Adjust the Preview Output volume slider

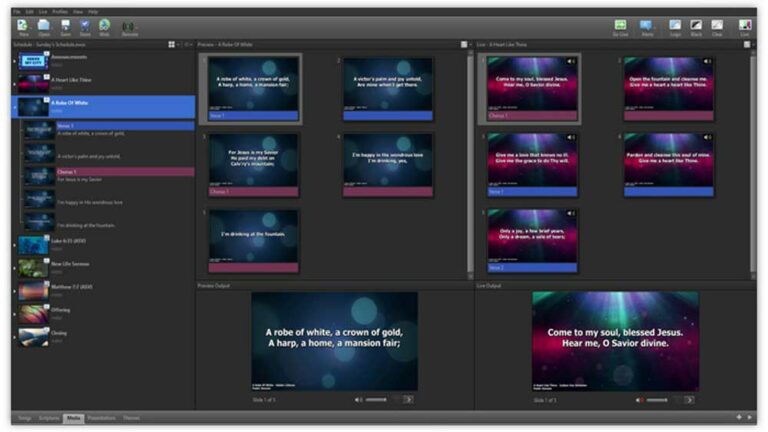click(376, 400)
